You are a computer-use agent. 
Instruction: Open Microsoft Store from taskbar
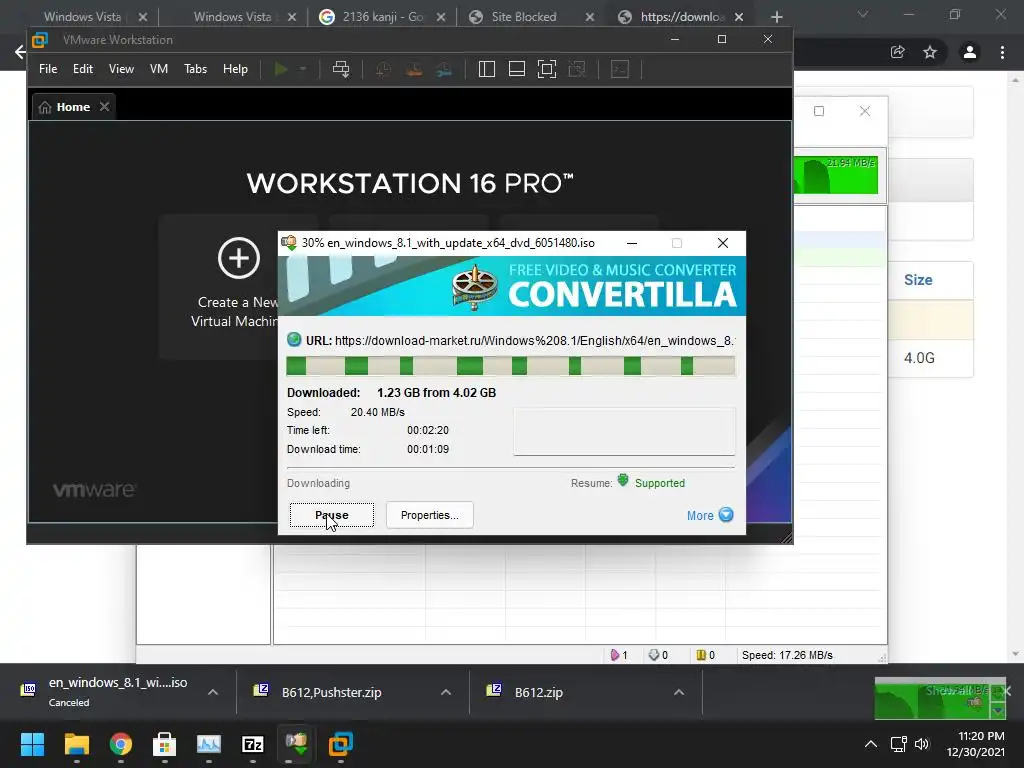pyautogui.click(x=165, y=744)
